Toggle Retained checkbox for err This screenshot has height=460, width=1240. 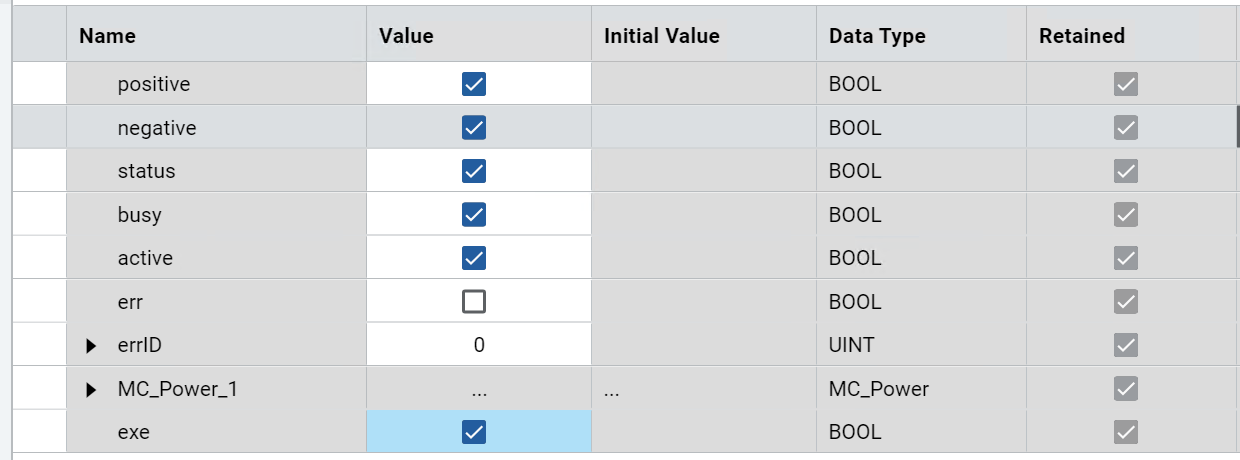1126,302
